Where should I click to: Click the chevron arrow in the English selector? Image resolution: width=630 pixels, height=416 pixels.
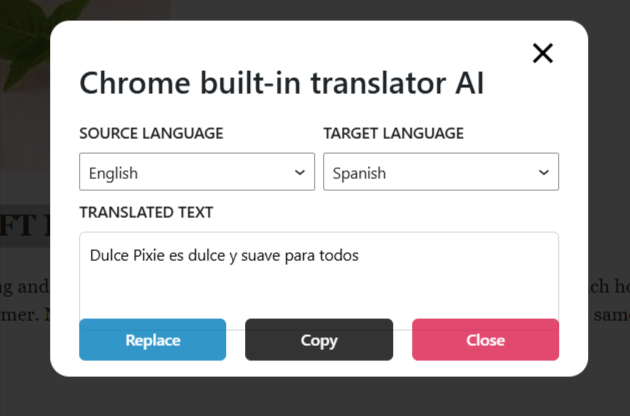point(299,172)
